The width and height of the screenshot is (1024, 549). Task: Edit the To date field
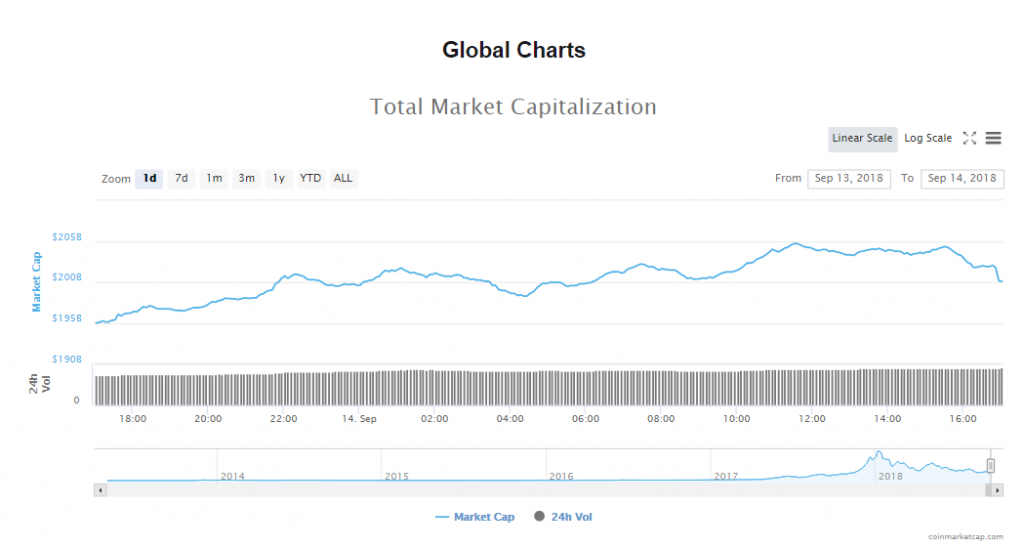tap(961, 178)
